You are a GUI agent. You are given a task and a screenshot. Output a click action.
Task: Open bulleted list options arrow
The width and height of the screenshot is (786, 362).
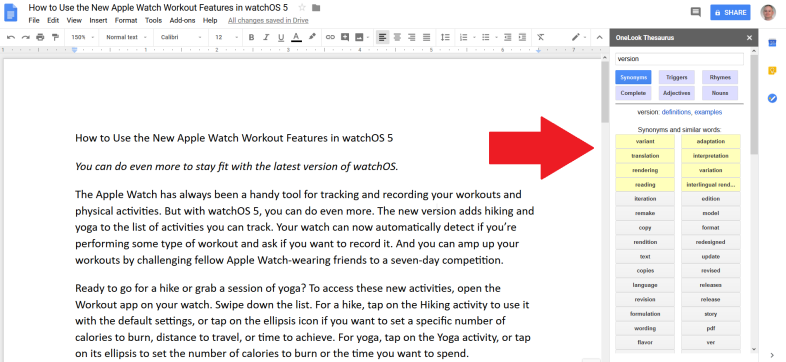[496, 37]
